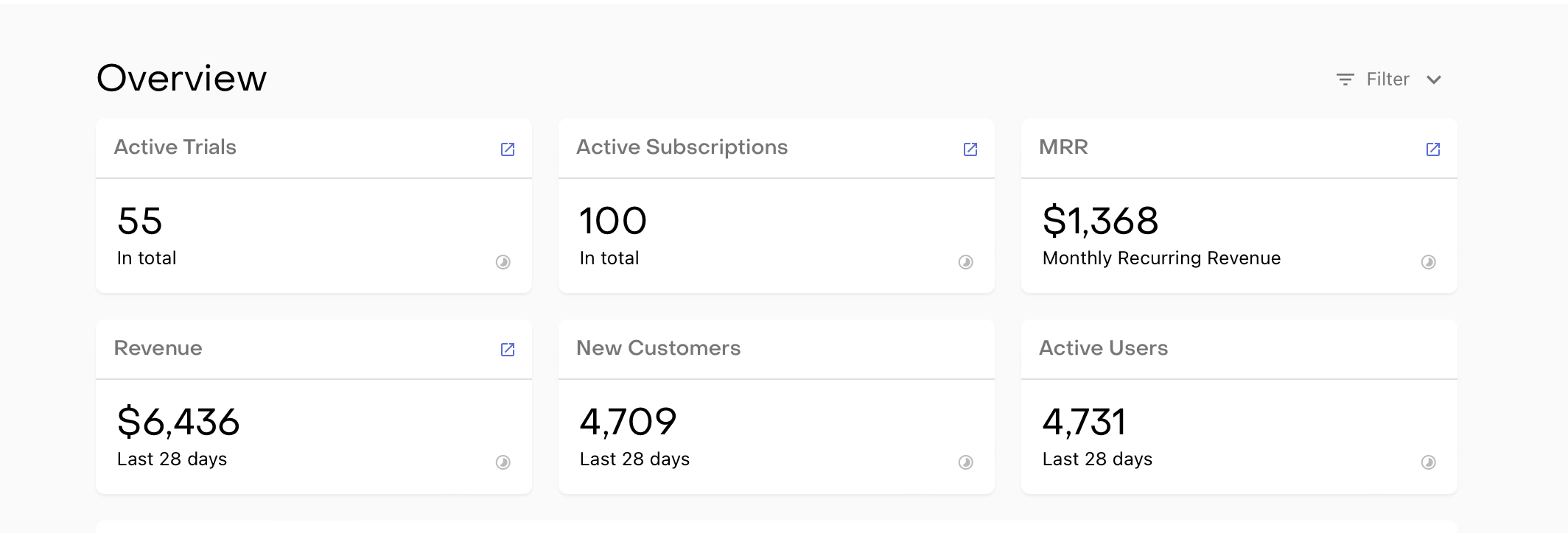Click circular status icon in Revenue card

(503, 462)
